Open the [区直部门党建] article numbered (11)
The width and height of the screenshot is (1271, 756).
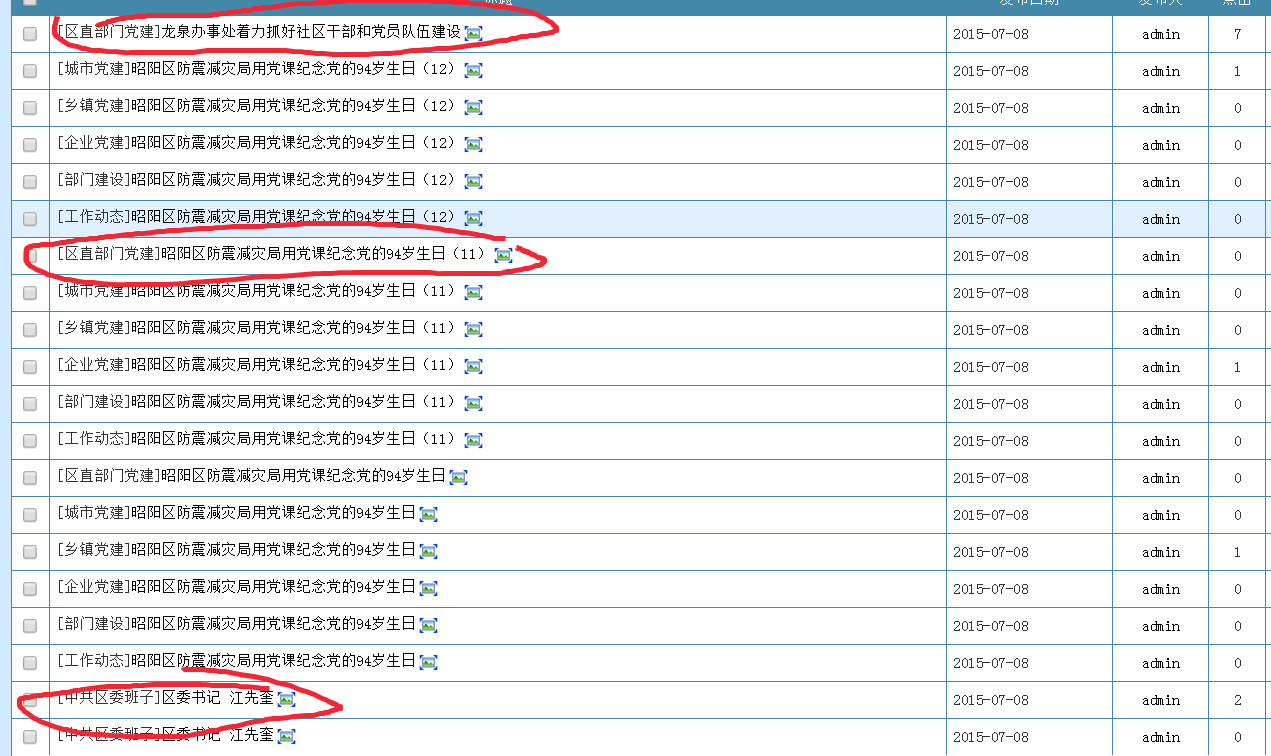point(270,255)
